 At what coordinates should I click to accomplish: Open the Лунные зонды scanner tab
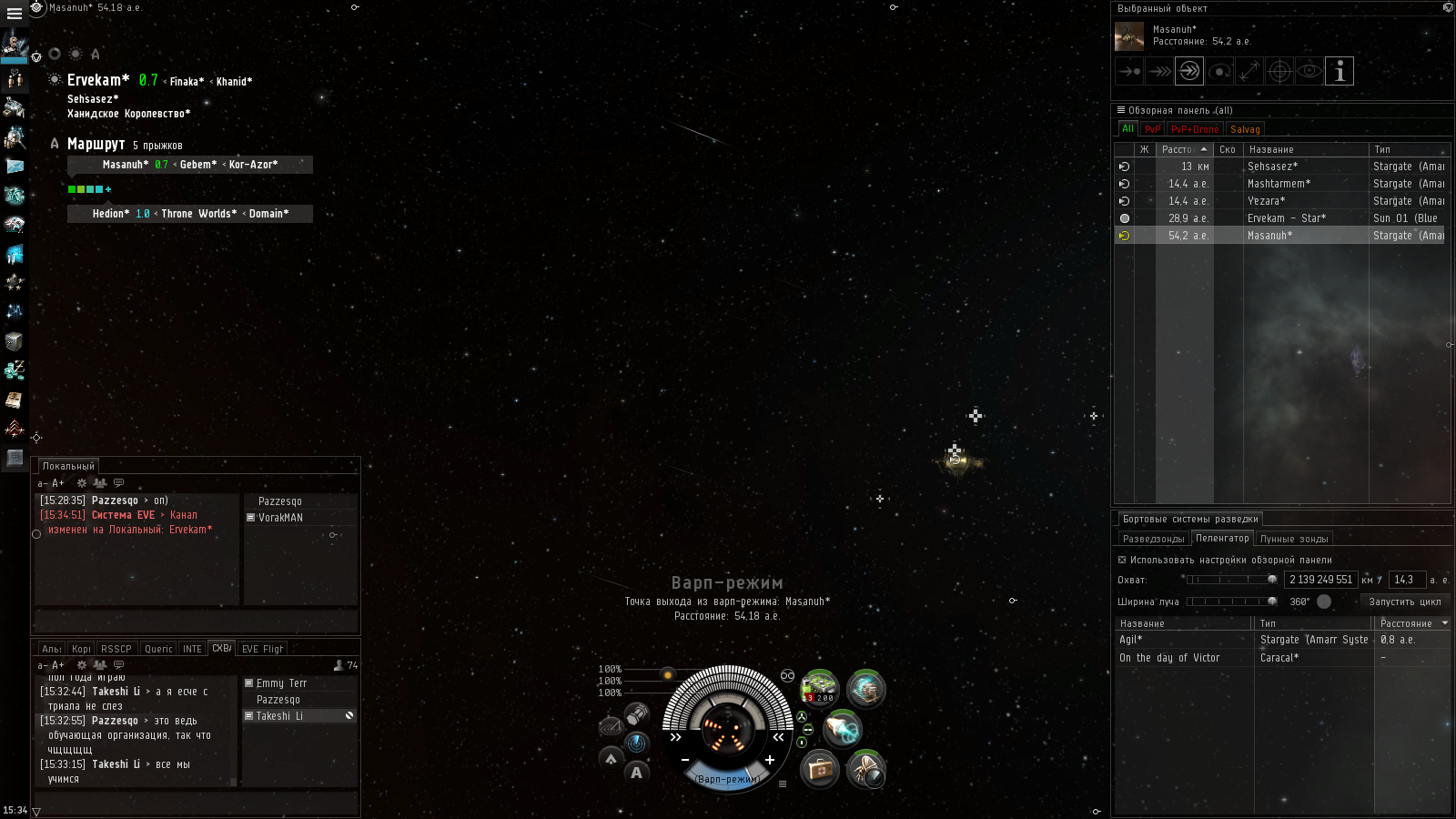tap(1294, 539)
